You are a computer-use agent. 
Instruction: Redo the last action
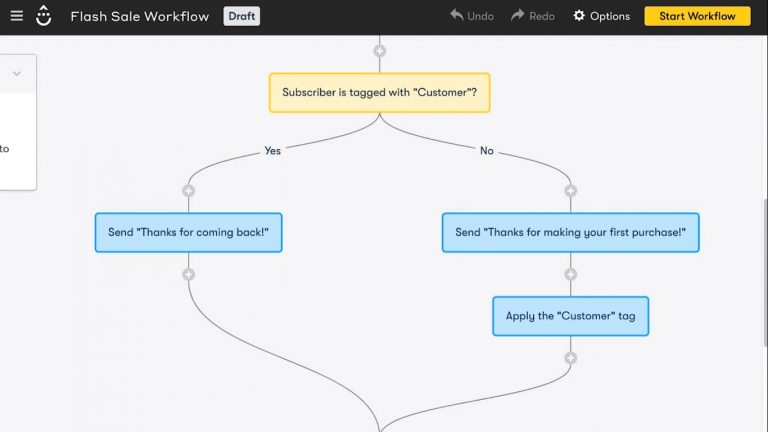(x=532, y=16)
